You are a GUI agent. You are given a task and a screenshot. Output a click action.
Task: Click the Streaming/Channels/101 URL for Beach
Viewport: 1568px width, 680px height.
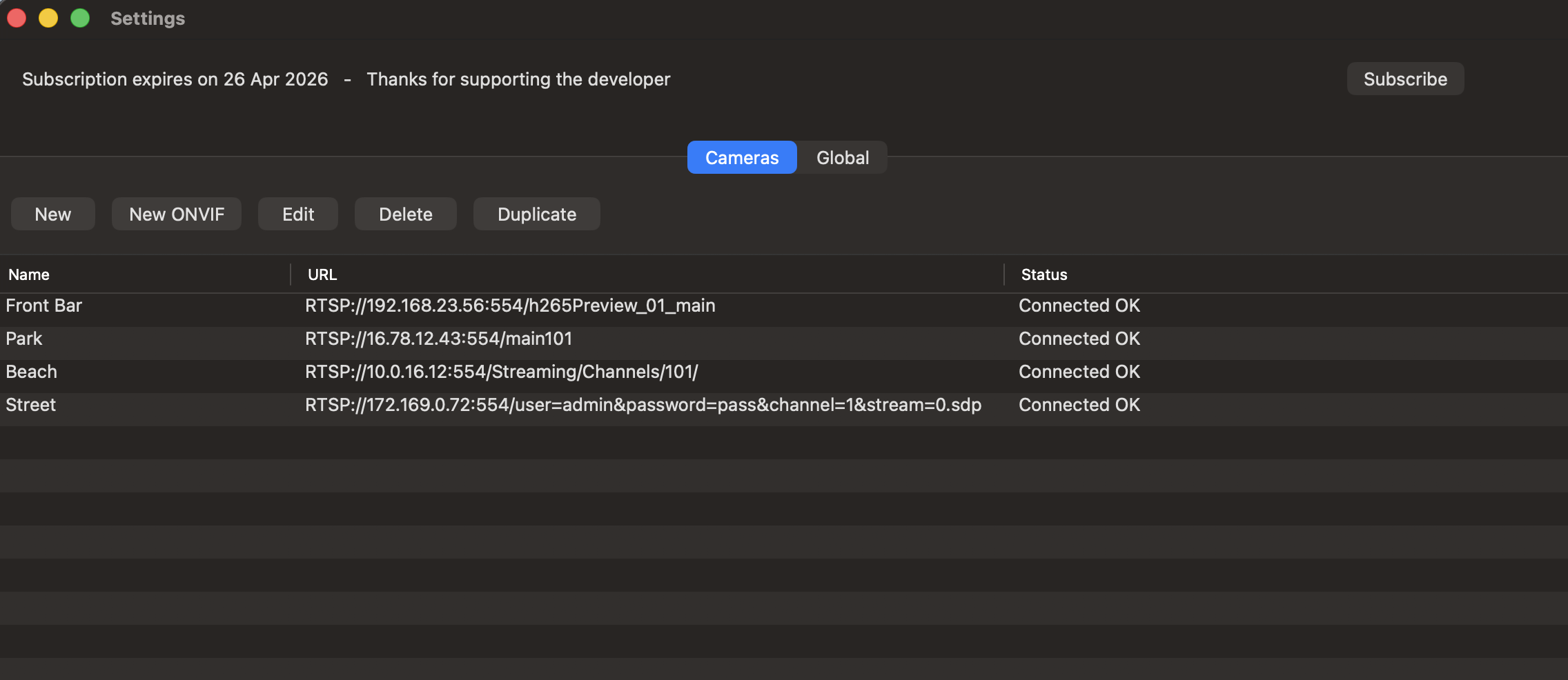pos(501,372)
